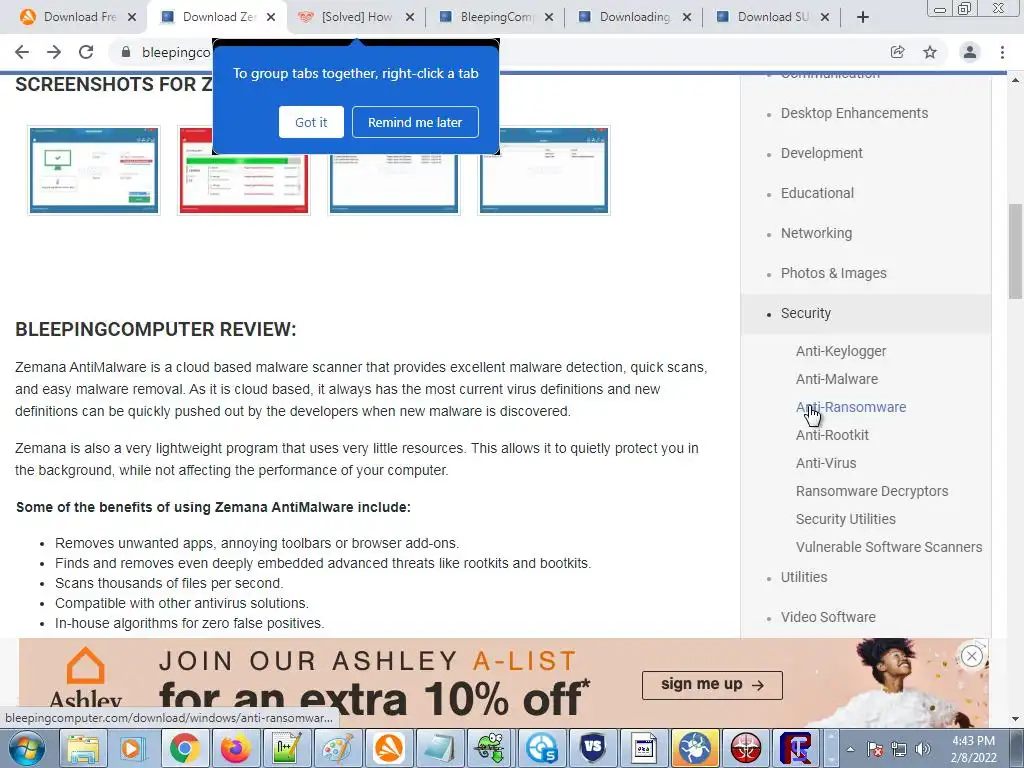Expand the Networking category
Screen dimensions: 1024x768
[x=816, y=233]
